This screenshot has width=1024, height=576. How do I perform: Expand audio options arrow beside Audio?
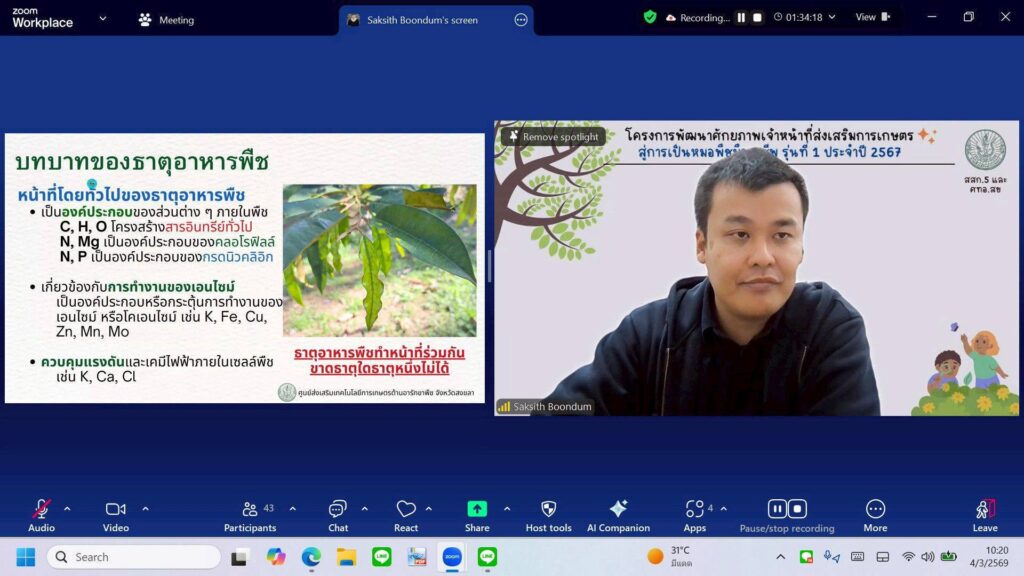click(67, 508)
